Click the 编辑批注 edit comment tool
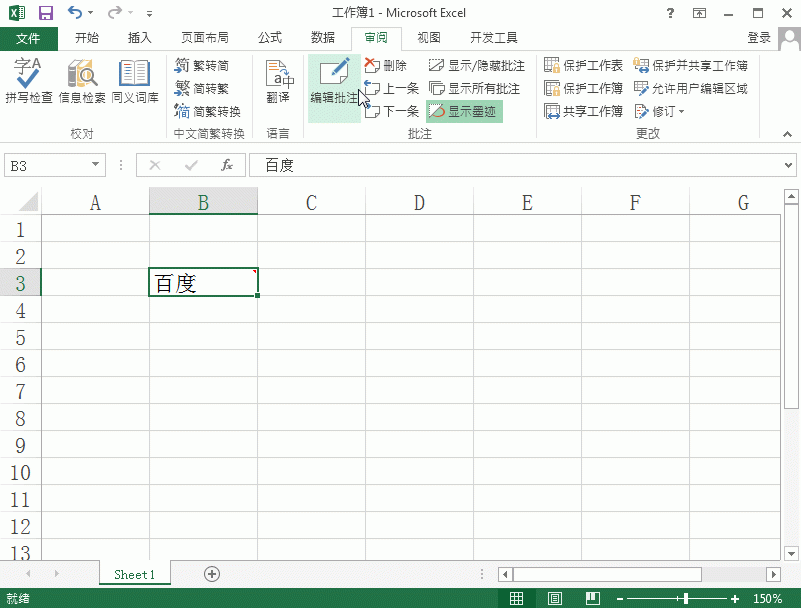Screen dimensions: 801x608 [x=334, y=85]
